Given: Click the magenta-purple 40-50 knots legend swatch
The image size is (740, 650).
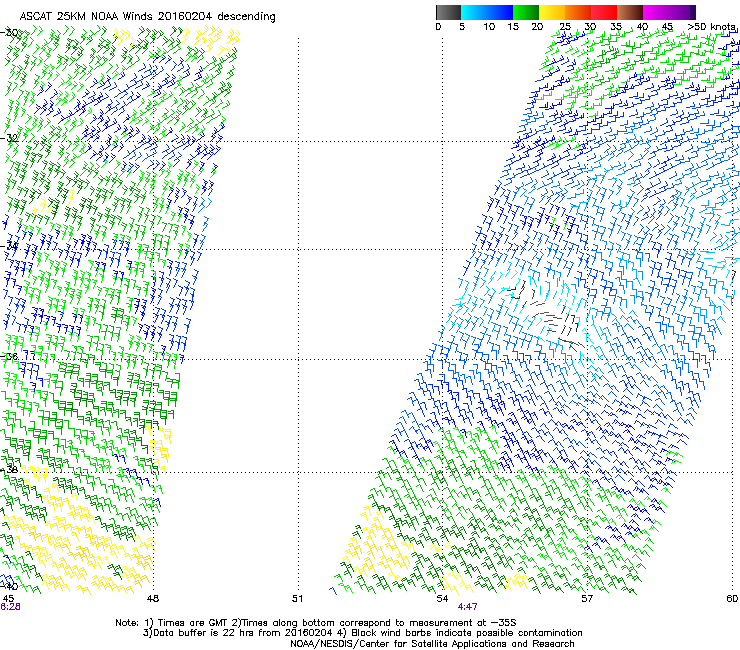Looking at the screenshot, I should tap(669, 12).
